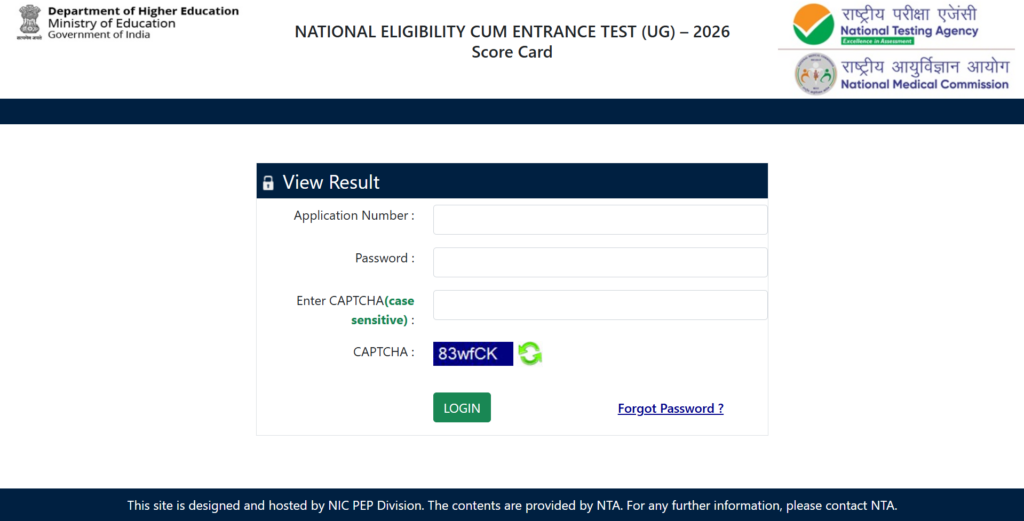This screenshot has height=521, width=1024.
Task: Click the National Testing Agency checkmark logo
Action: 813,24
